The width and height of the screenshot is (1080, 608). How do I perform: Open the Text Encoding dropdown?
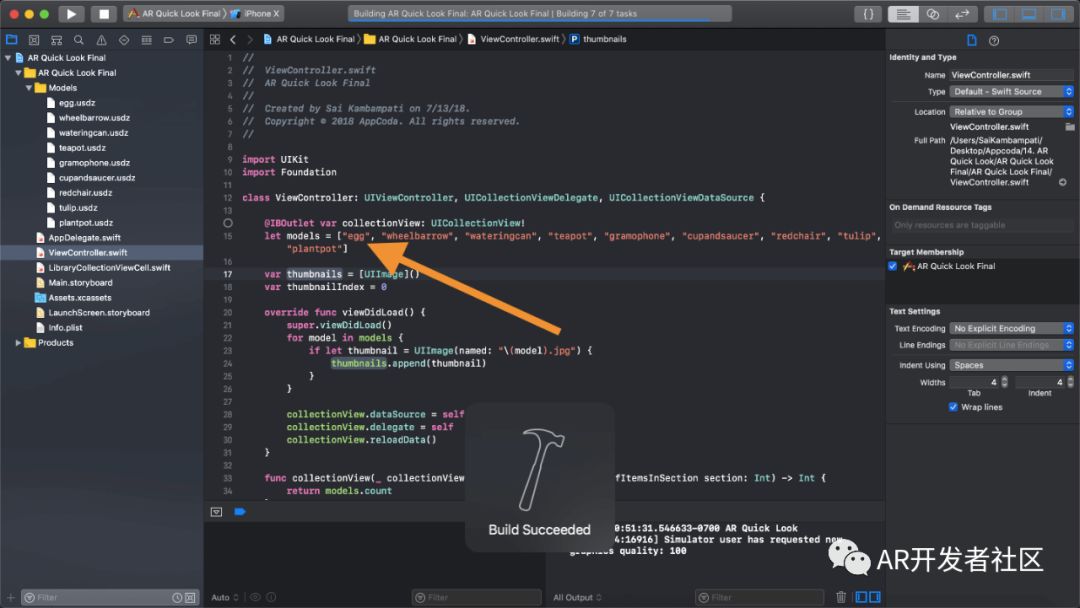click(x=1011, y=328)
